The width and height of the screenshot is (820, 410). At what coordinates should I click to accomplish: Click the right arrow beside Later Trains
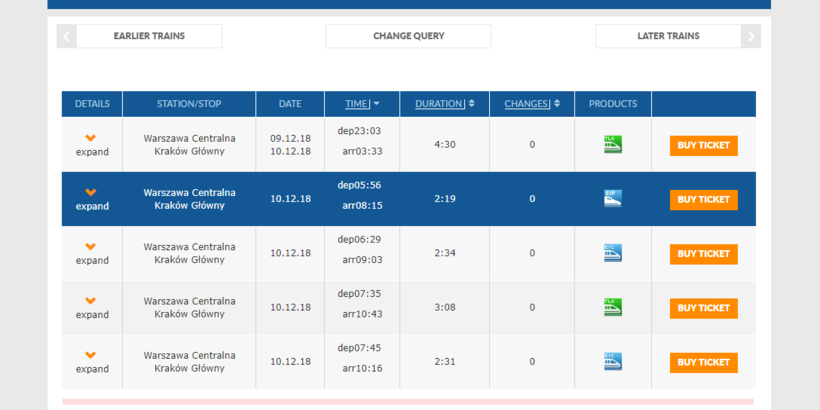pos(750,37)
